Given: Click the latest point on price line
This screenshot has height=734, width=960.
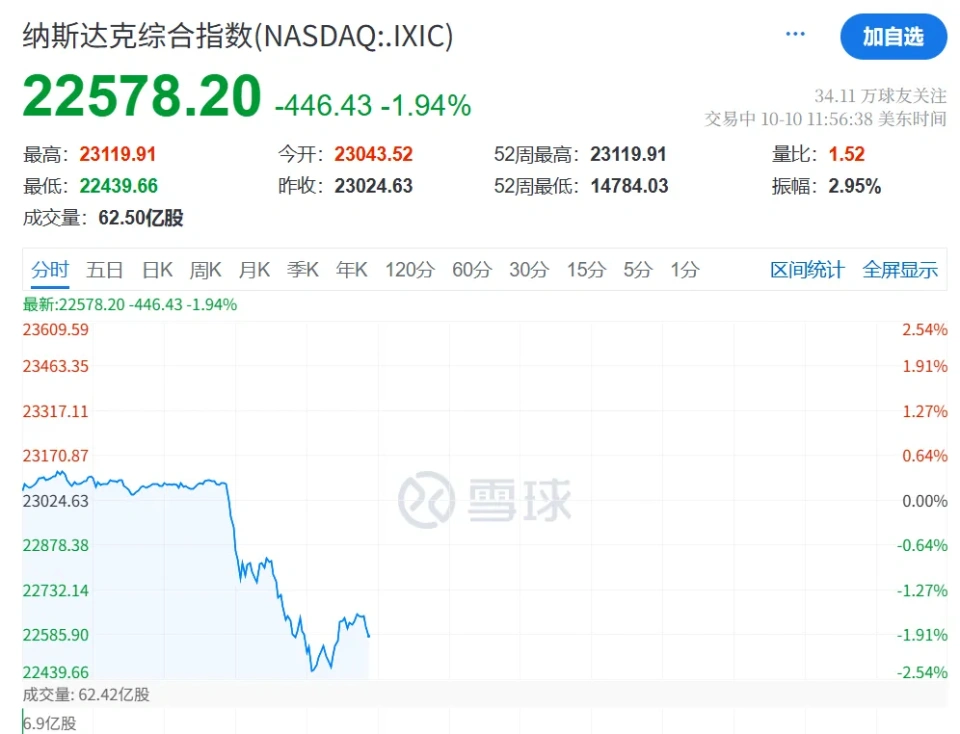Looking at the screenshot, I should pyautogui.click(x=369, y=636).
